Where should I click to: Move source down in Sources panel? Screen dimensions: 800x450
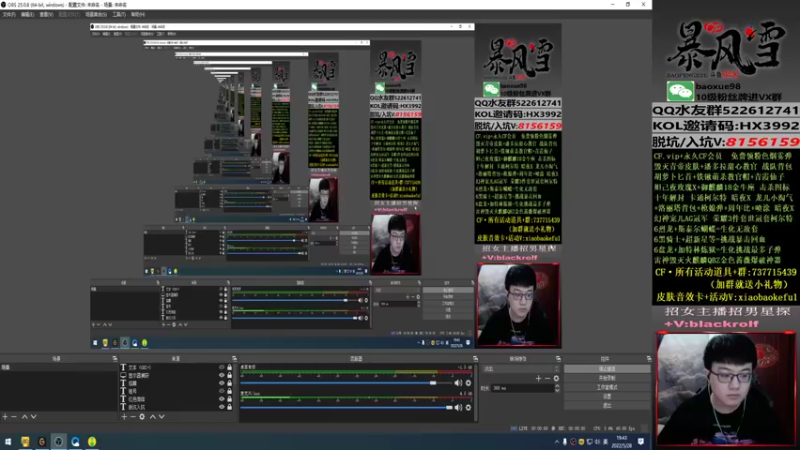point(161,417)
